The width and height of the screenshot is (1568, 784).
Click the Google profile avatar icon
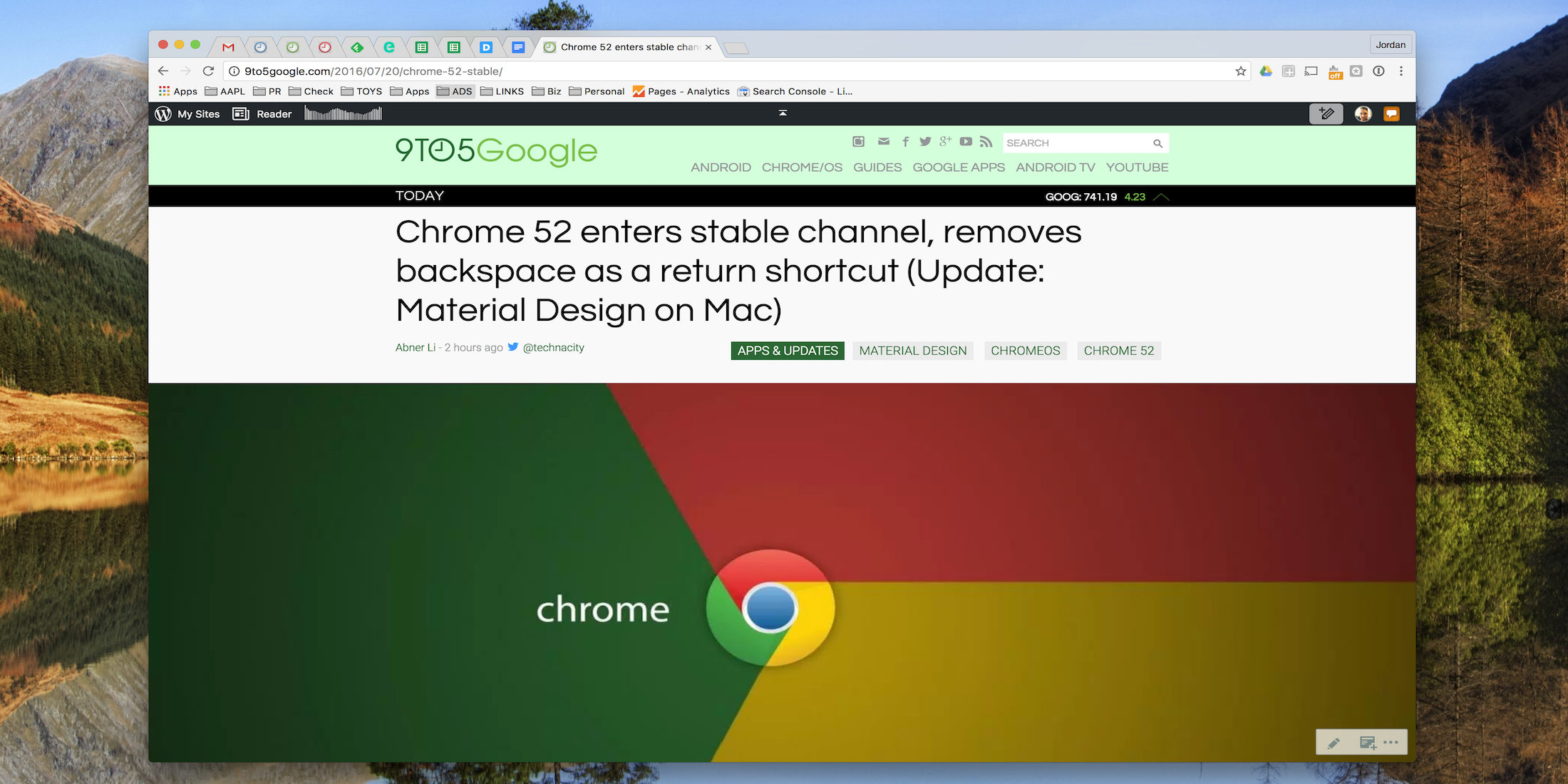click(1363, 113)
